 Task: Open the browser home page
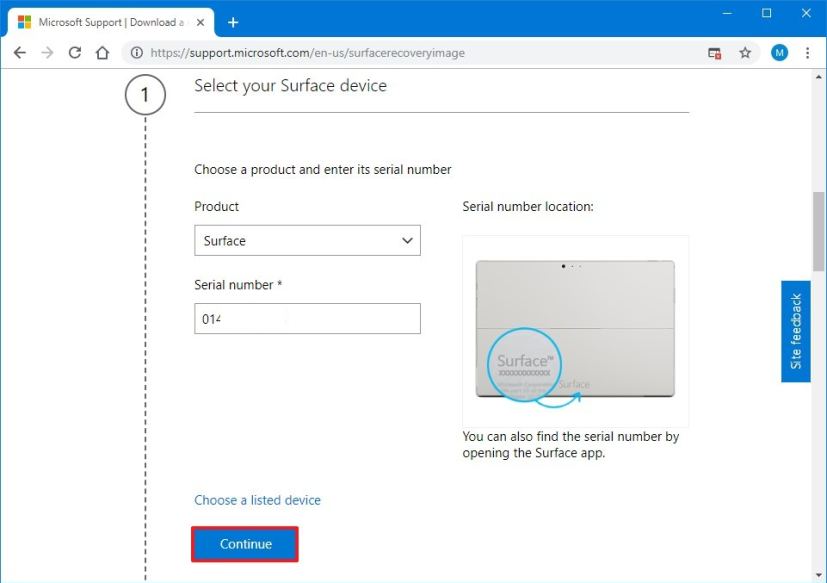pos(102,53)
